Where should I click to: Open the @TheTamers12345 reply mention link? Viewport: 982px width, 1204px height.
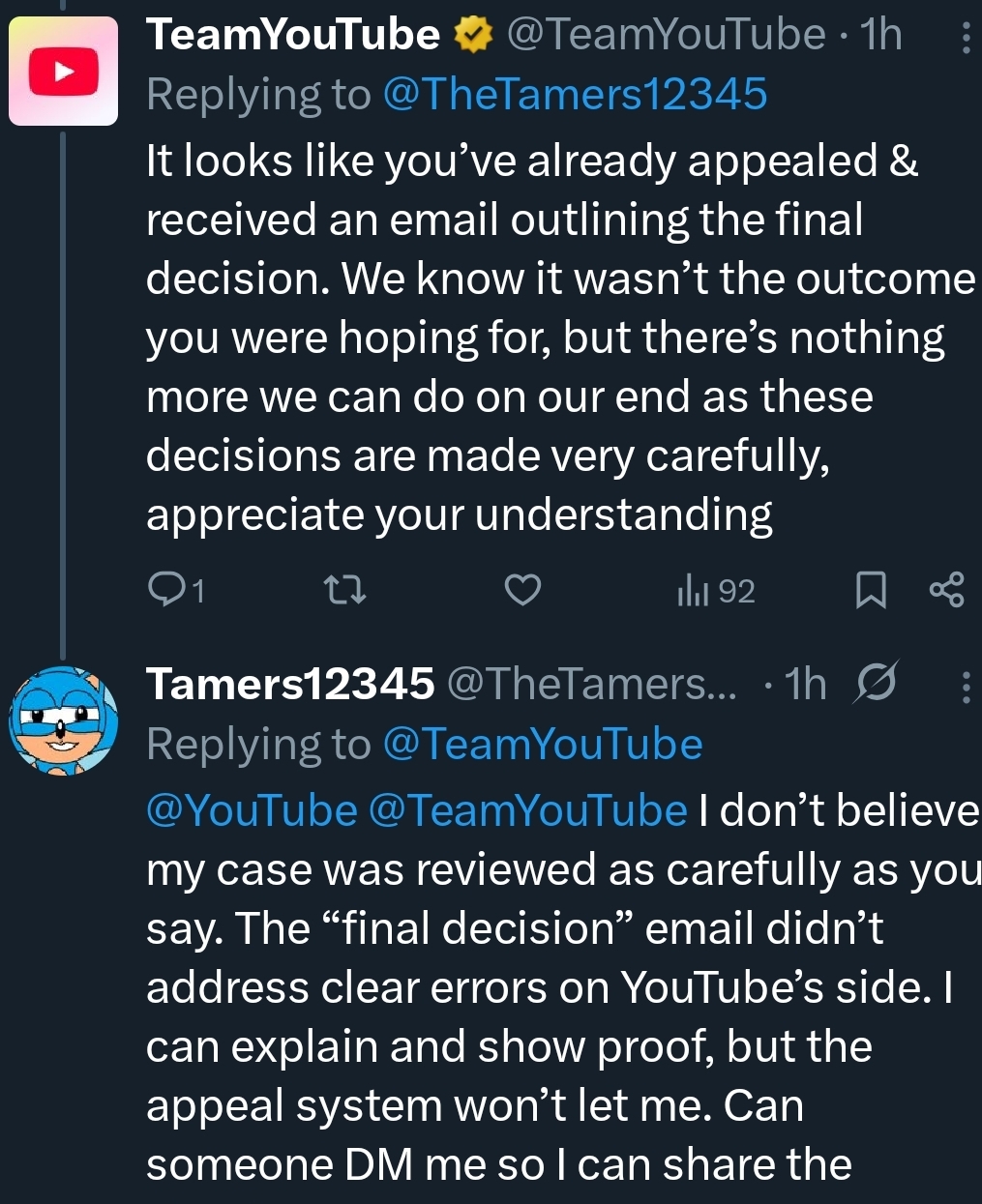tap(575, 94)
